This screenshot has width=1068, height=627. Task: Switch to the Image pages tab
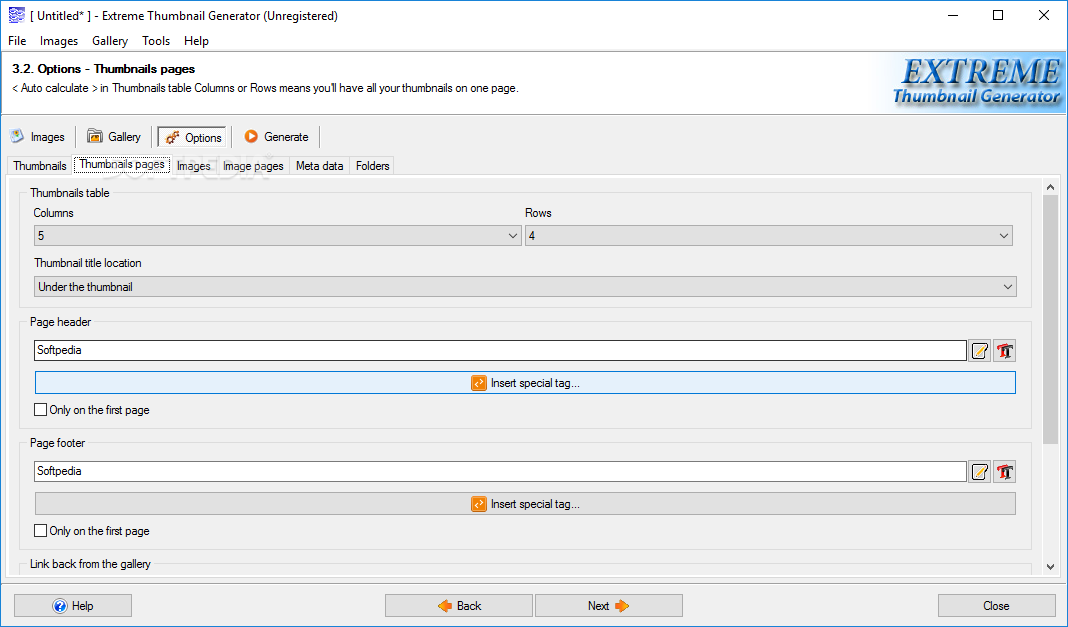[253, 165]
